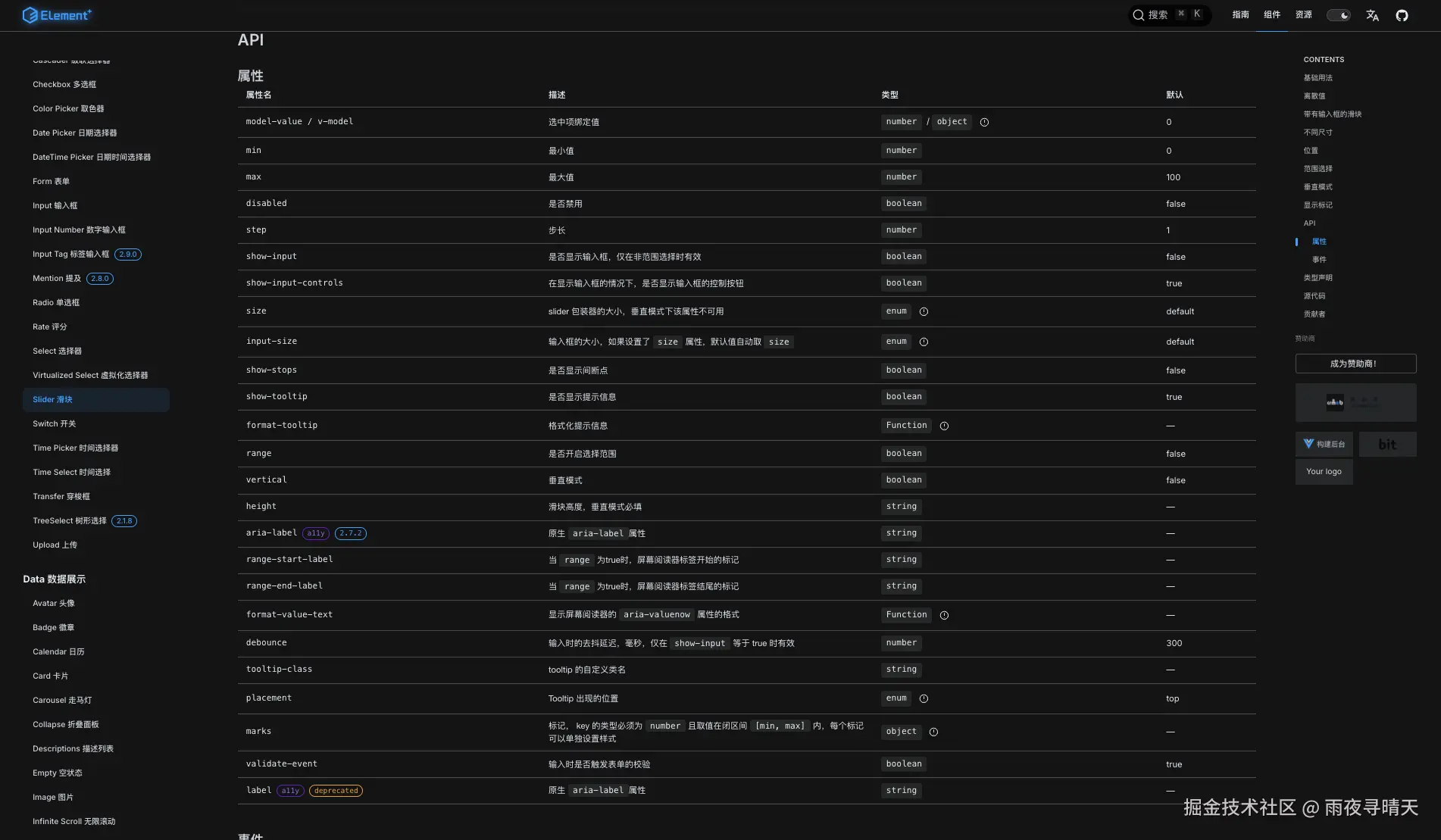Show info icon beside placement enum
Screen dimensions: 1441x840
coord(924,698)
